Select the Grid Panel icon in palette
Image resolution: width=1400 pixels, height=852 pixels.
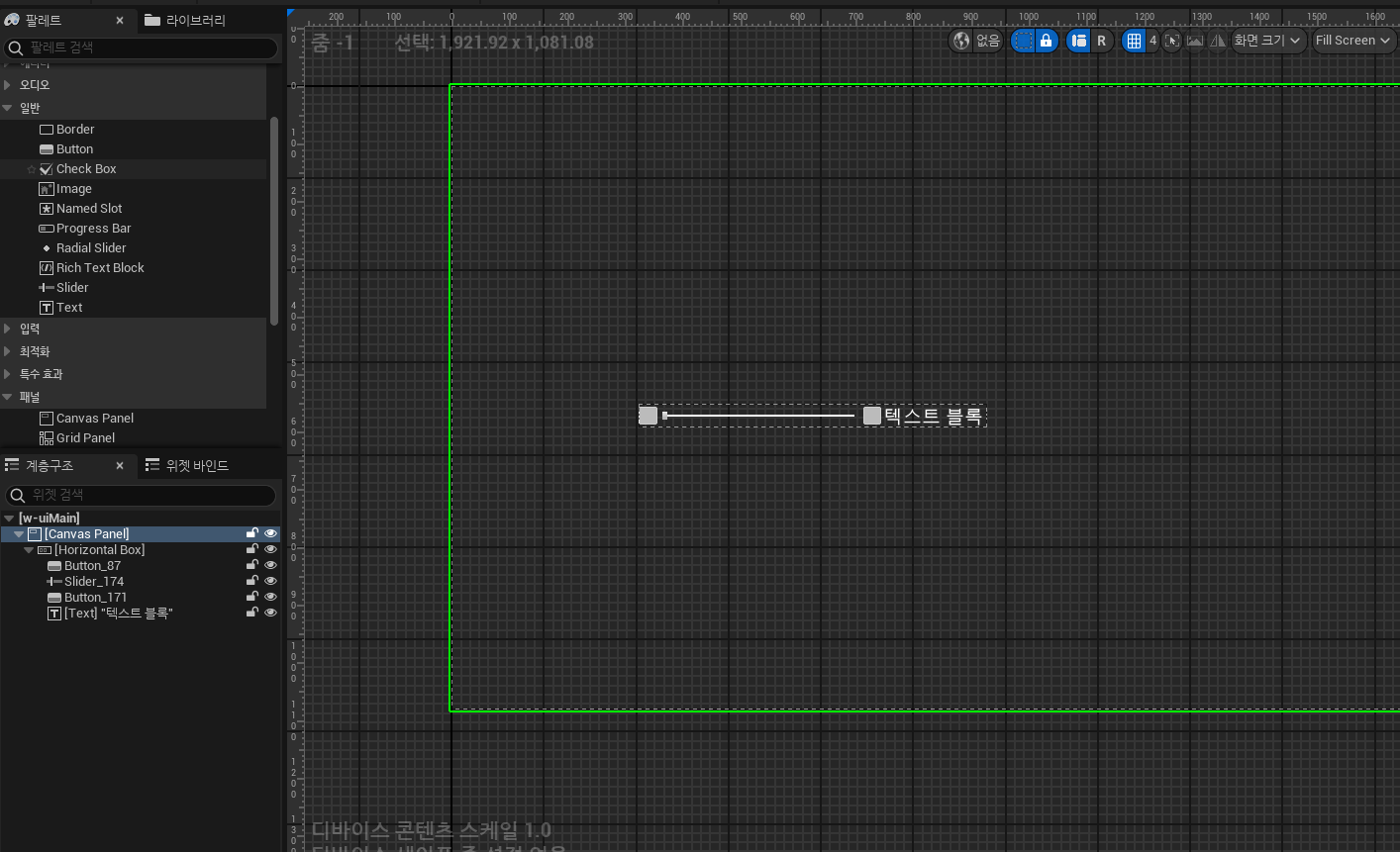click(46, 438)
